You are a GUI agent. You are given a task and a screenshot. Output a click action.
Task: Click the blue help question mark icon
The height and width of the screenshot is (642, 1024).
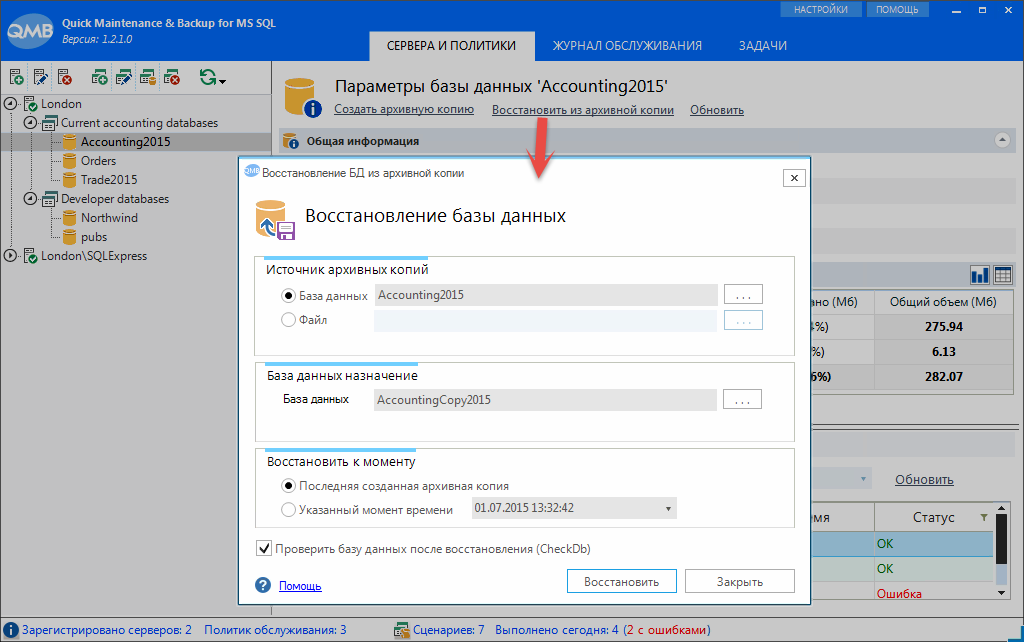tap(263, 585)
